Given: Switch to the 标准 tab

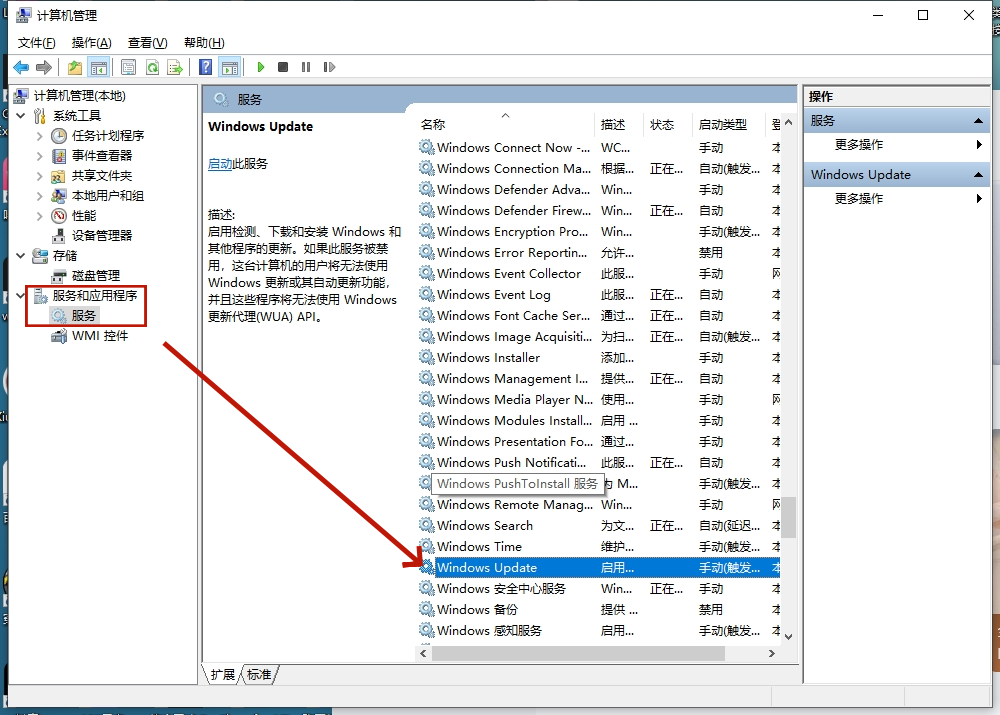Looking at the screenshot, I should click(260, 675).
